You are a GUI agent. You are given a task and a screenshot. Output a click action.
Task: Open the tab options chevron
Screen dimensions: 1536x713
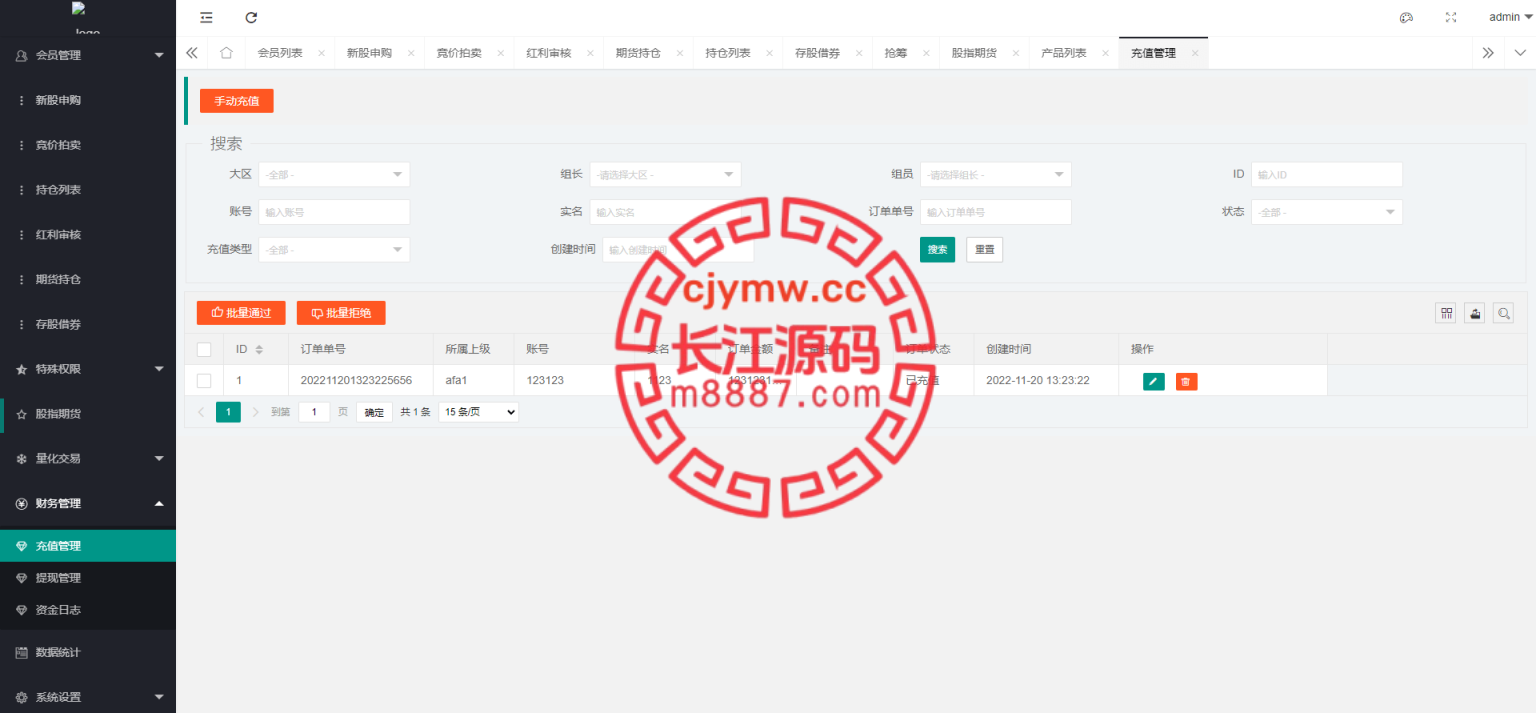[1520, 53]
